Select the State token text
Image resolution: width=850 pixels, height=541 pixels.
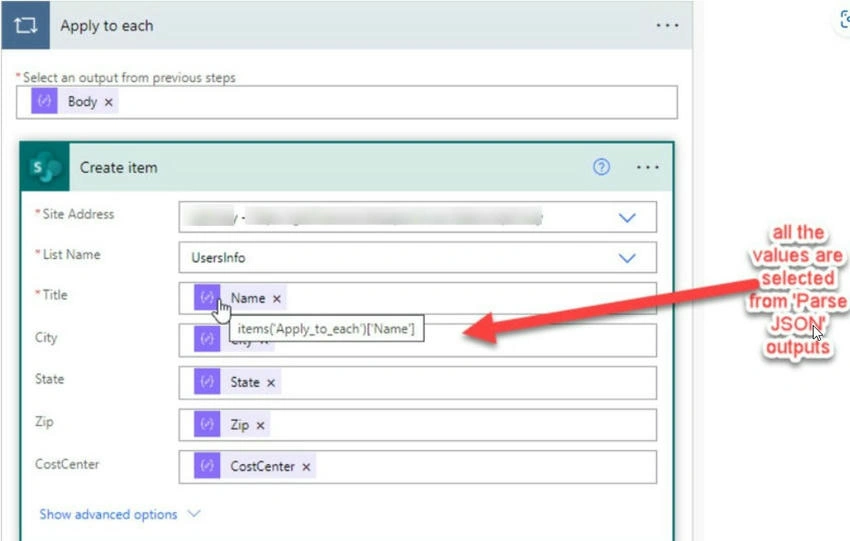(245, 382)
